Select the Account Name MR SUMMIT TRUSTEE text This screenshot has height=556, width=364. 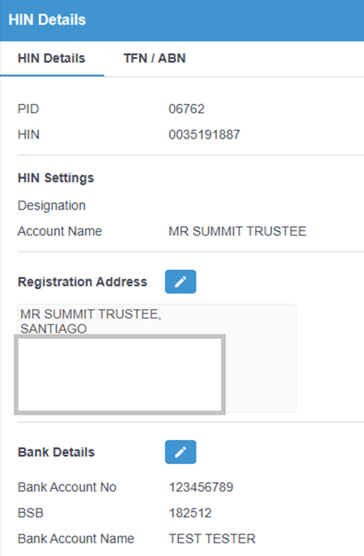coord(237,231)
